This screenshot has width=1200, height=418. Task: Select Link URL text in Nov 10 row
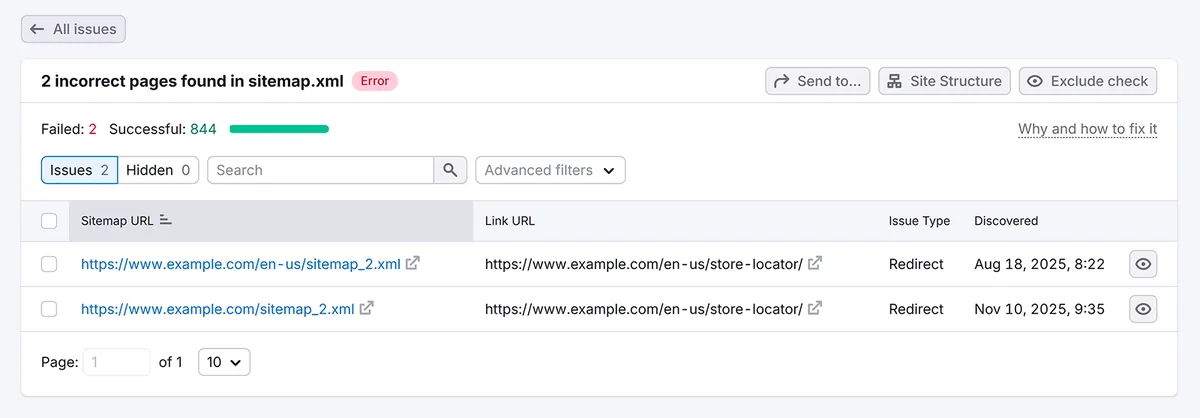(644, 309)
